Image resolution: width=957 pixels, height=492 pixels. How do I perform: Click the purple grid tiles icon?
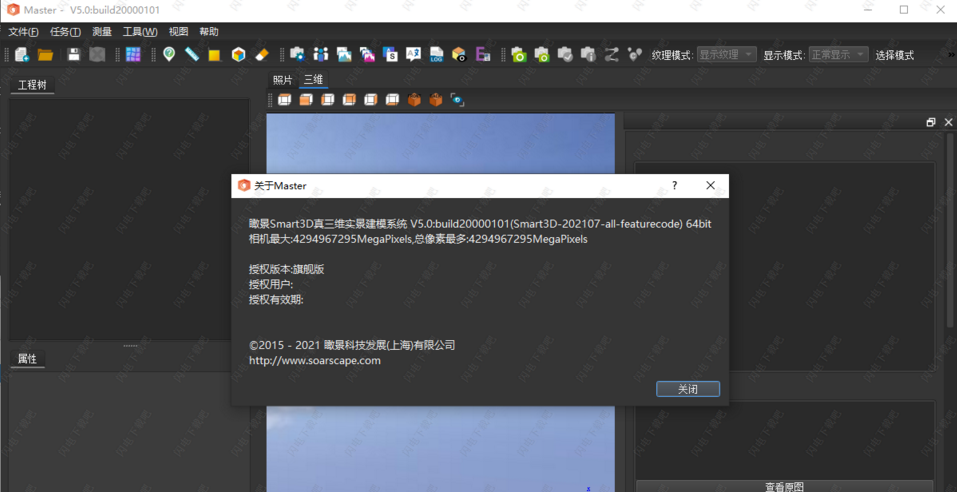[132, 55]
